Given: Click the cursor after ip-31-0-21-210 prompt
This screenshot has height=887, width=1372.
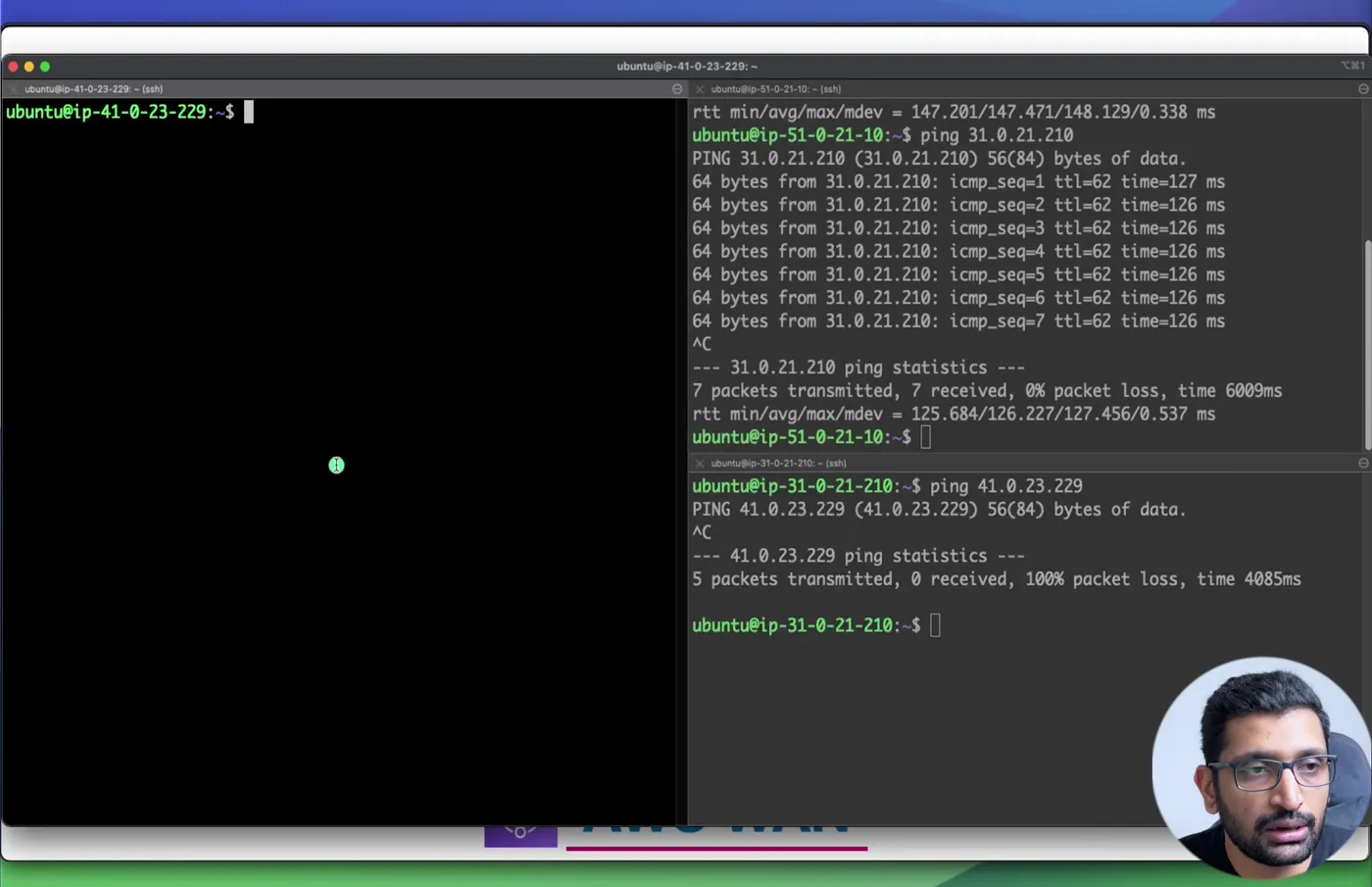Looking at the screenshot, I should click(935, 625).
